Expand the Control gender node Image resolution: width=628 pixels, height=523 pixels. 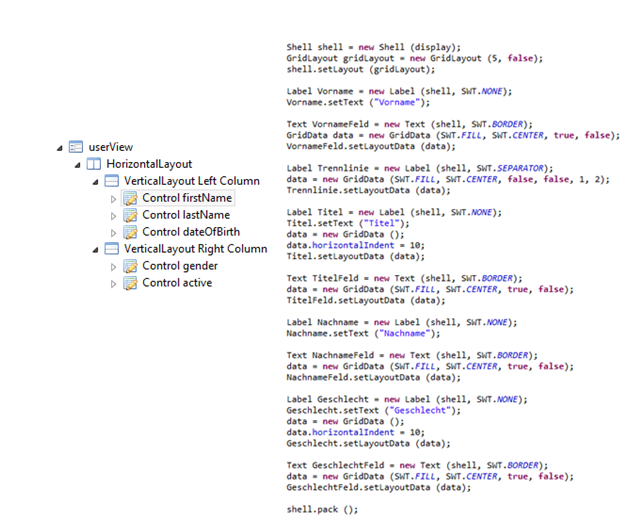[x=113, y=267]
